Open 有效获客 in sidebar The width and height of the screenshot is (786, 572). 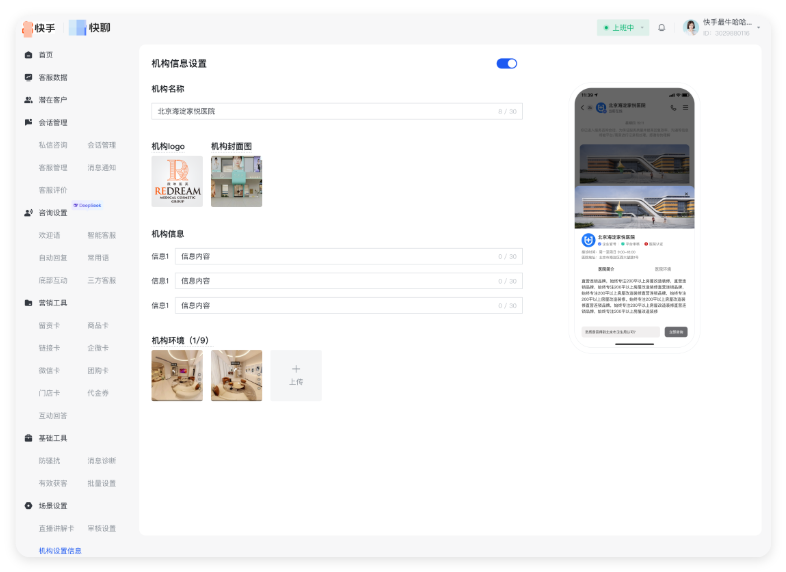pyautogui.click(x=53, y=483)
